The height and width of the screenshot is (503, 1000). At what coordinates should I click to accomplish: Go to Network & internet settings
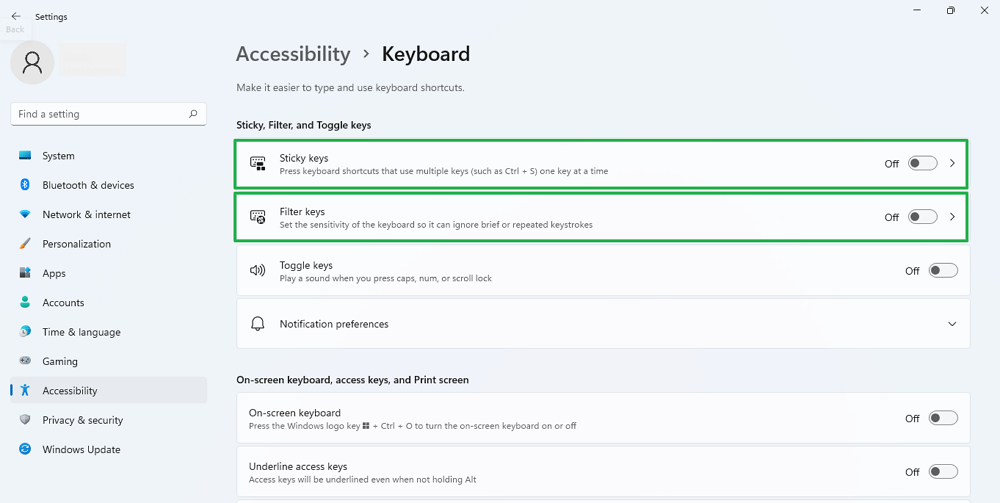108,214
